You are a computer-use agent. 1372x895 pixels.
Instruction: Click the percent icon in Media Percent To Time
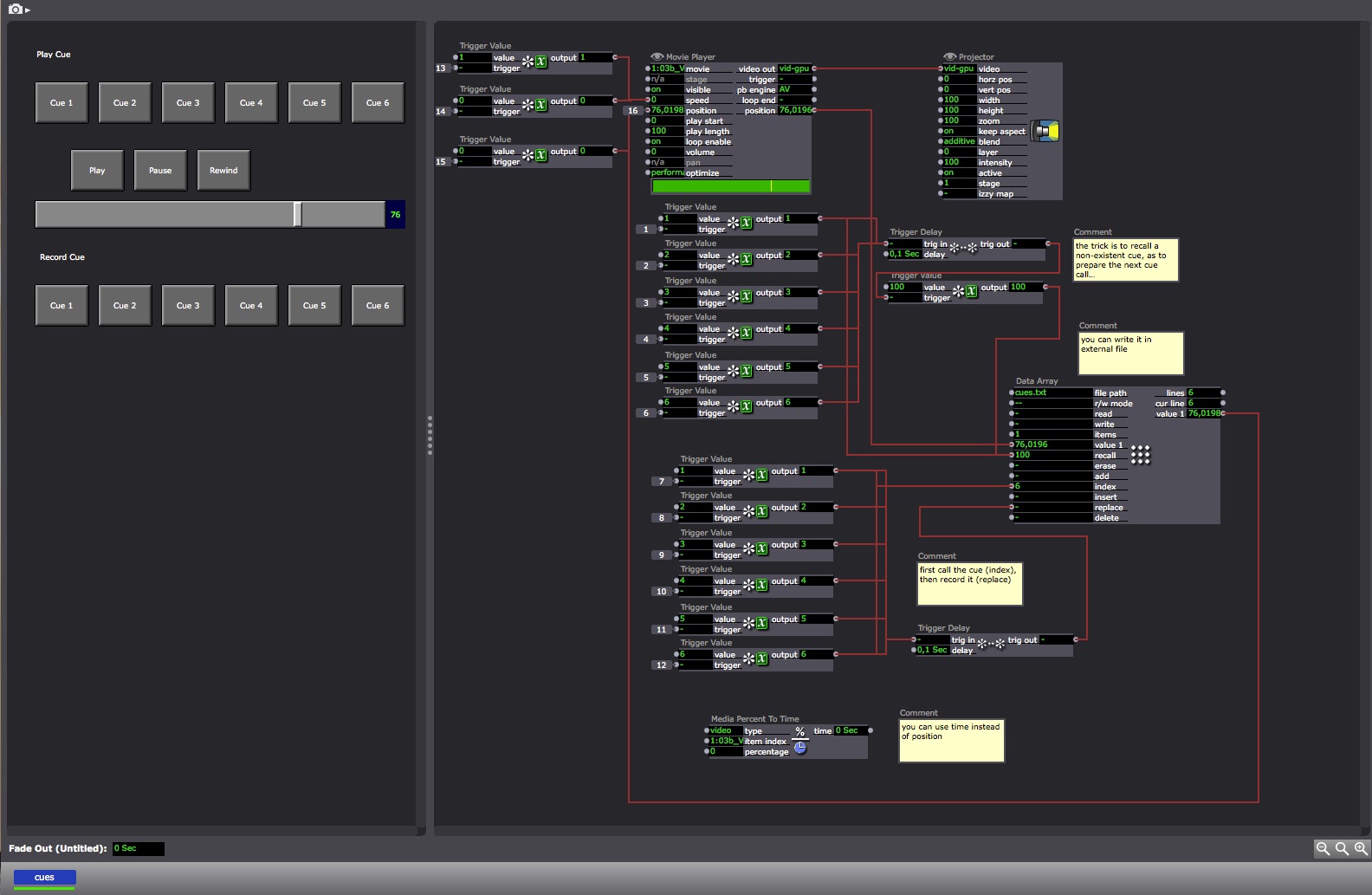pyautogui.click(x=800, y=732)
